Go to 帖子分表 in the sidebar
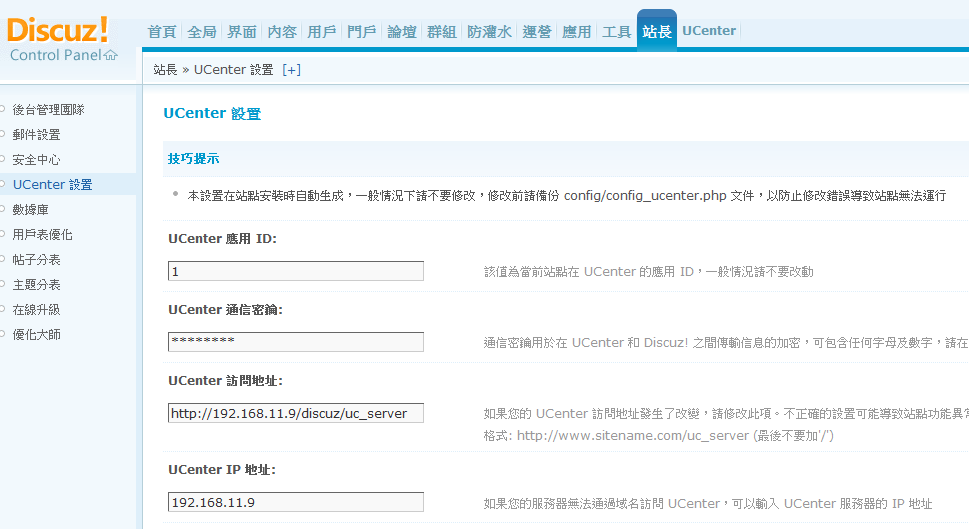The image size is (969, 529). pos(36,260)
